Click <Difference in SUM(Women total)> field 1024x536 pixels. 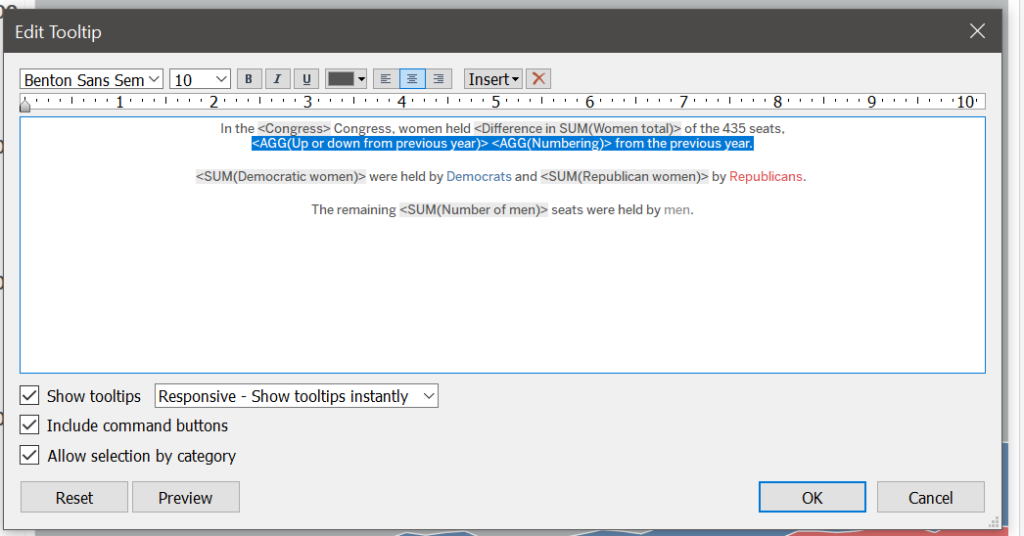click(577, 129)
